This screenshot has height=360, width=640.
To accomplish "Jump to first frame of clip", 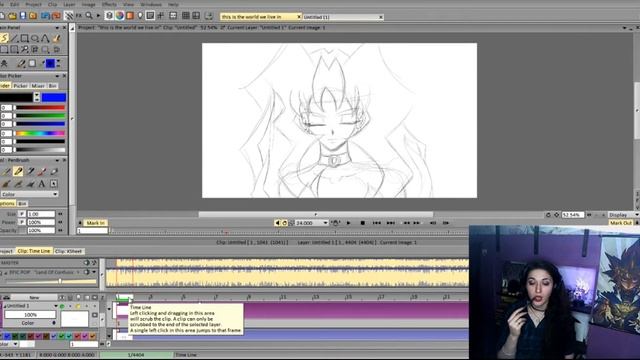I will click(x=377, y=223).
